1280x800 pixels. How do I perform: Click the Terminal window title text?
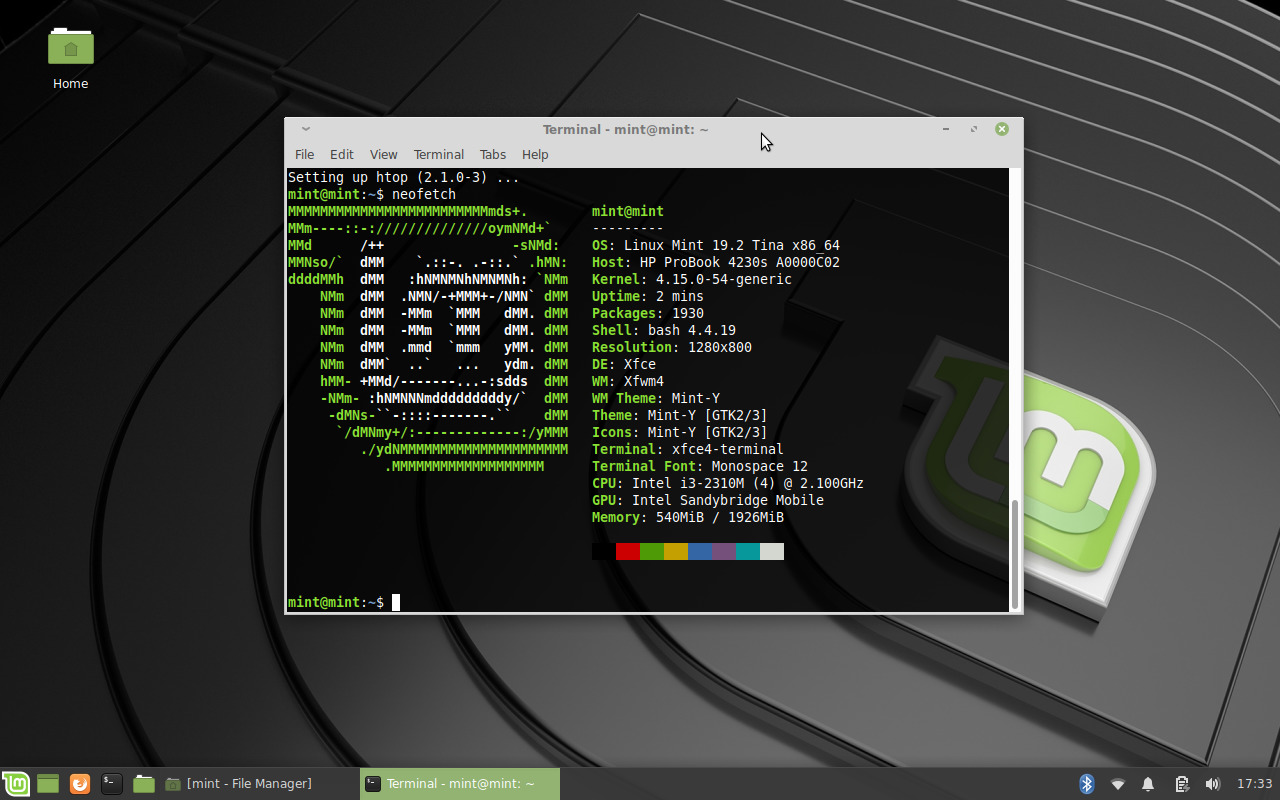click(626, 129)
